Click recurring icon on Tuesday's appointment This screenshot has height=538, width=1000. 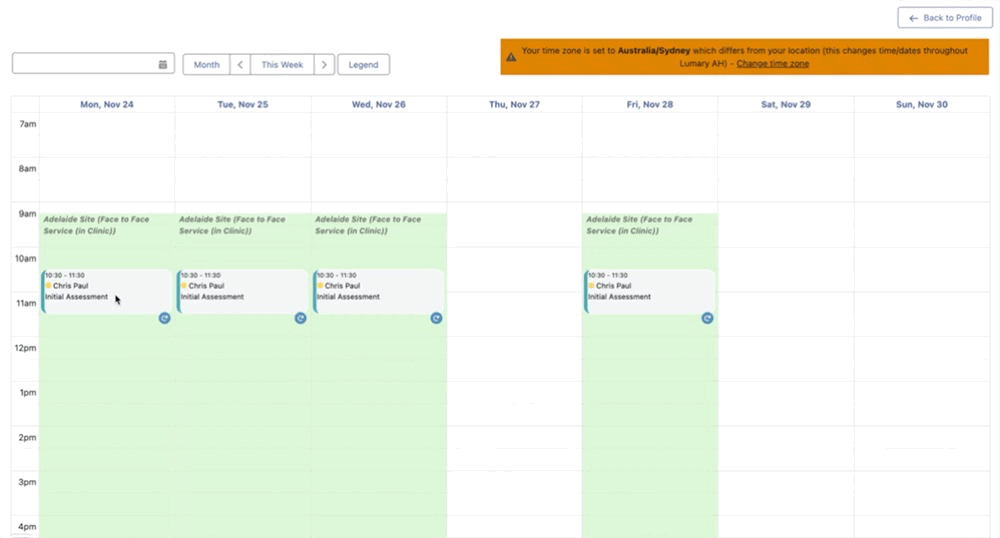(300, 318)
